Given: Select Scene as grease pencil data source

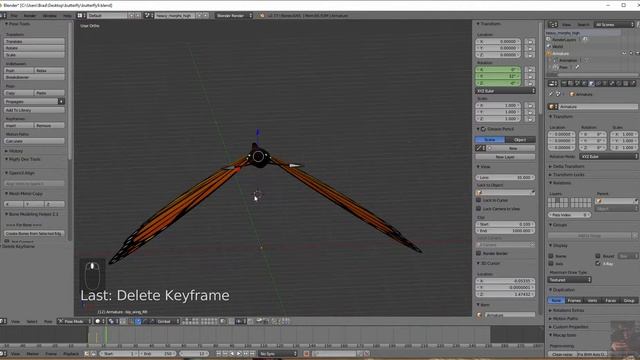Looking at the screenshot, I should click(x=490, y=140).
